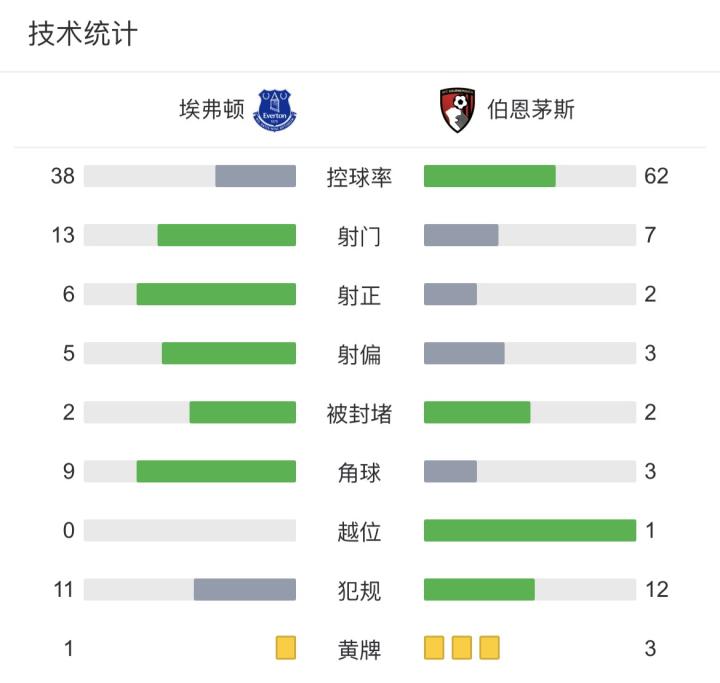
Task: Click Bournemouth's green 控球率 bar
Action: [x=489, y=177]
